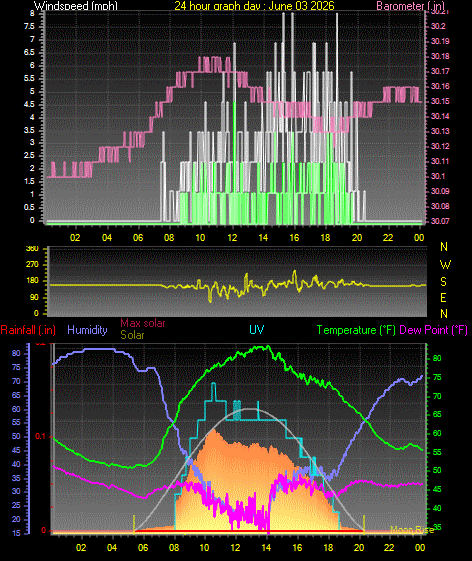Click the '90' wind direction degree label
472x561 pixels.
[34, 297]
